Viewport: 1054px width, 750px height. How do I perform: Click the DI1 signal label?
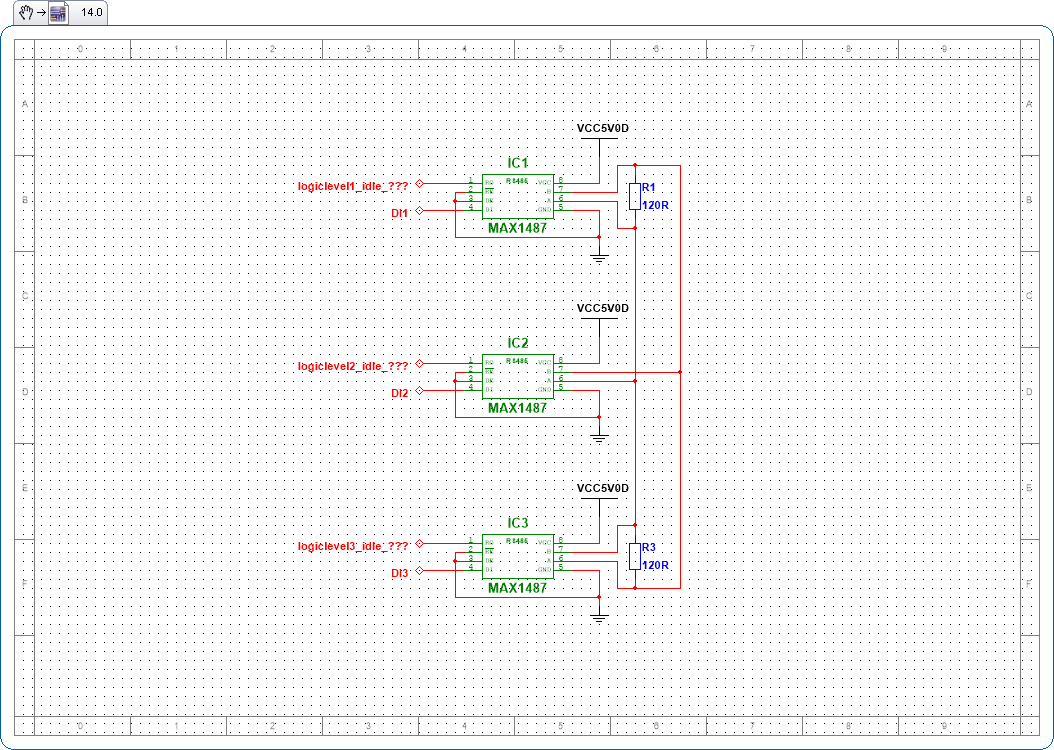click(x=400, y=213)
